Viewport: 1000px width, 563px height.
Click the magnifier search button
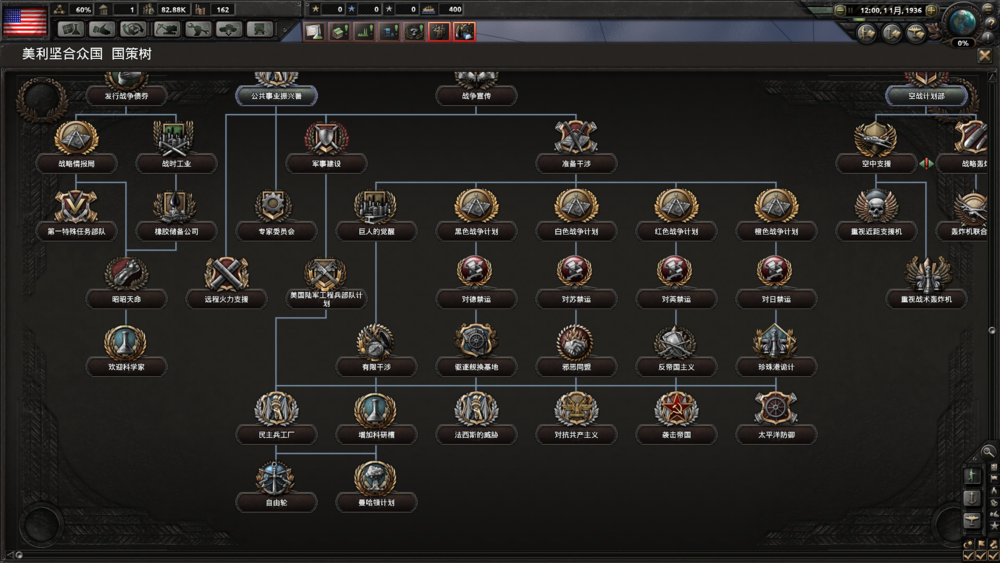pos(987,451)
